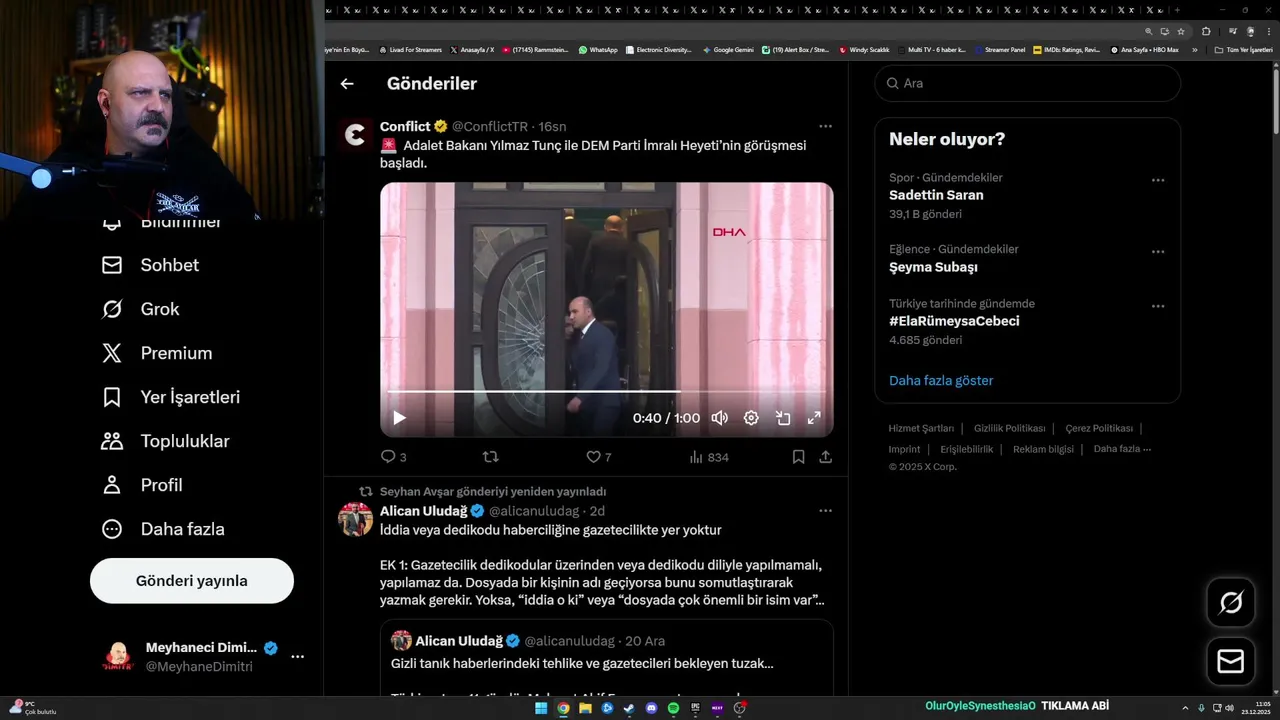The image size is (1280, 720).
Task: Open video playback settings gear
Action: [x=751, y=418]
